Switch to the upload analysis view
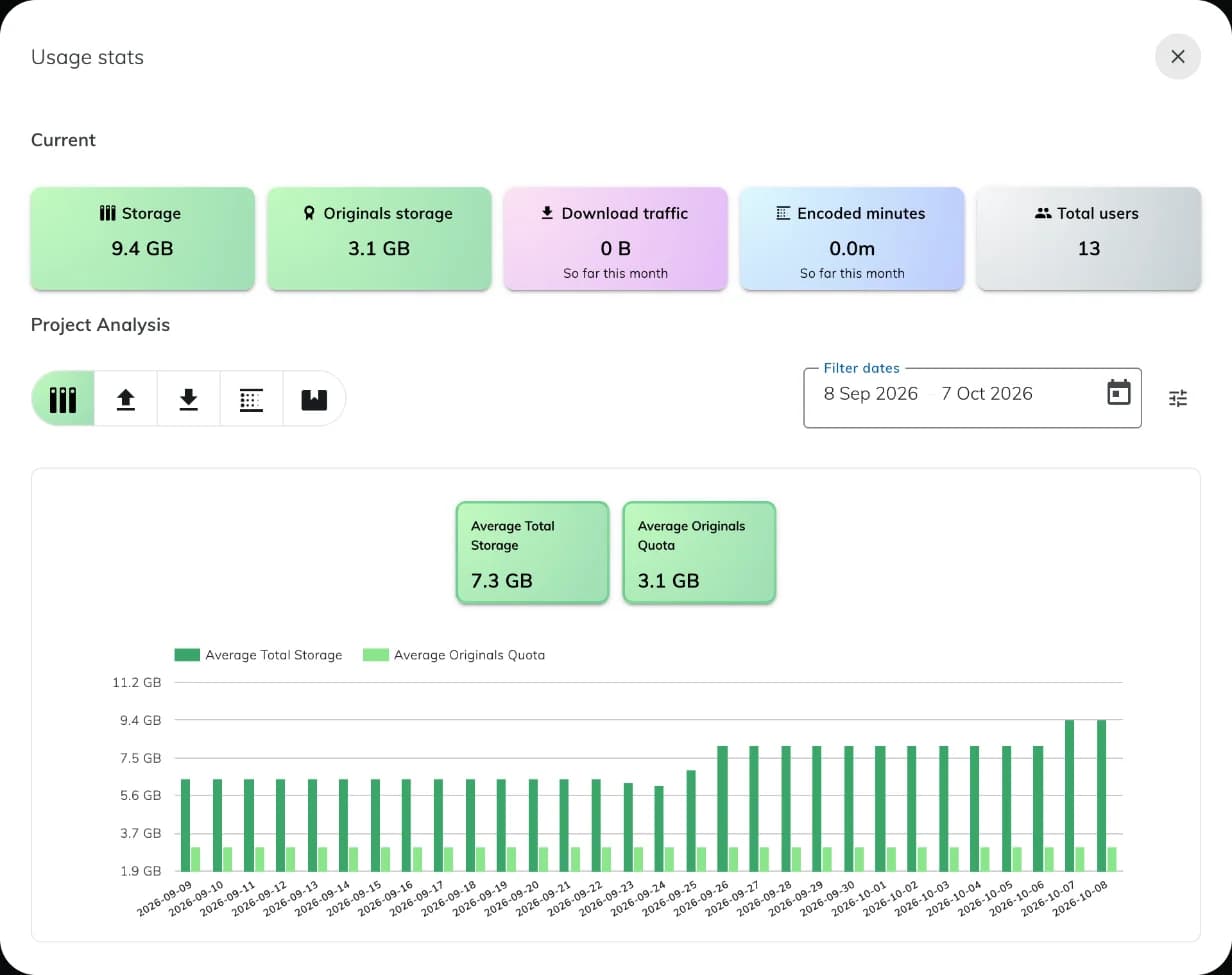This screenshot has width=1232, height=975. point(126,399)
